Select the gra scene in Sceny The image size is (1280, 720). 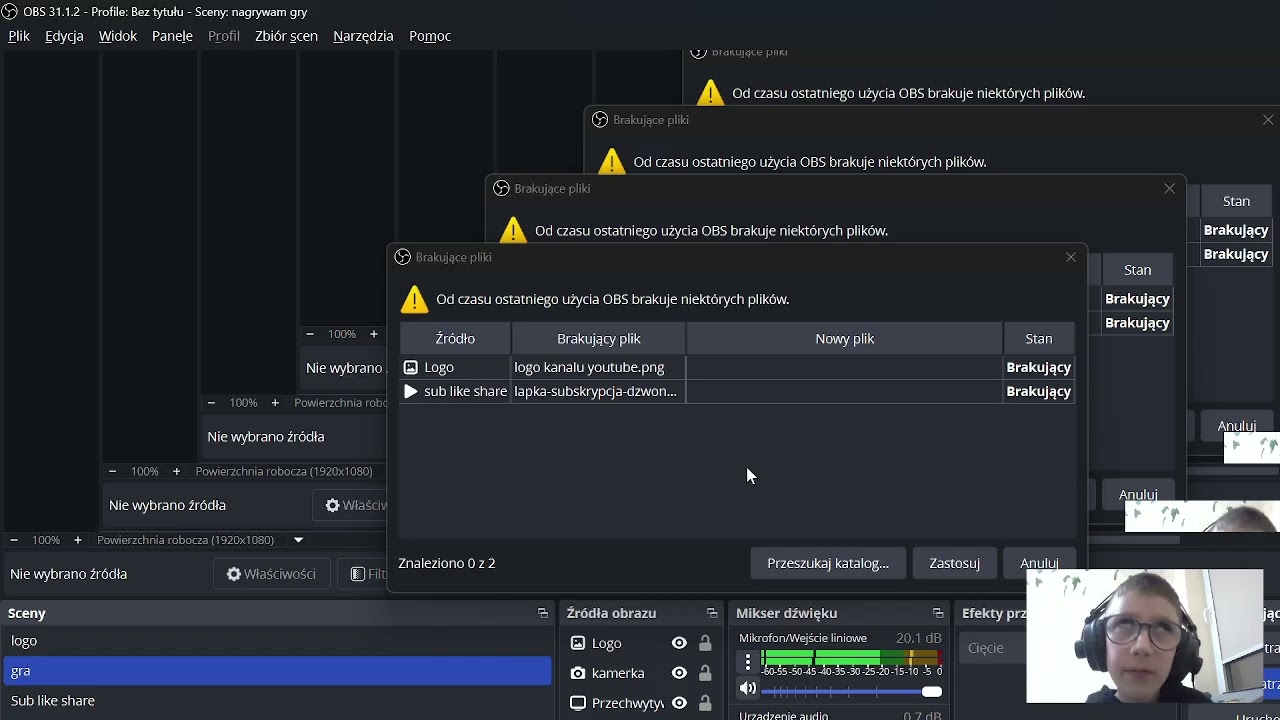[278, 671]
